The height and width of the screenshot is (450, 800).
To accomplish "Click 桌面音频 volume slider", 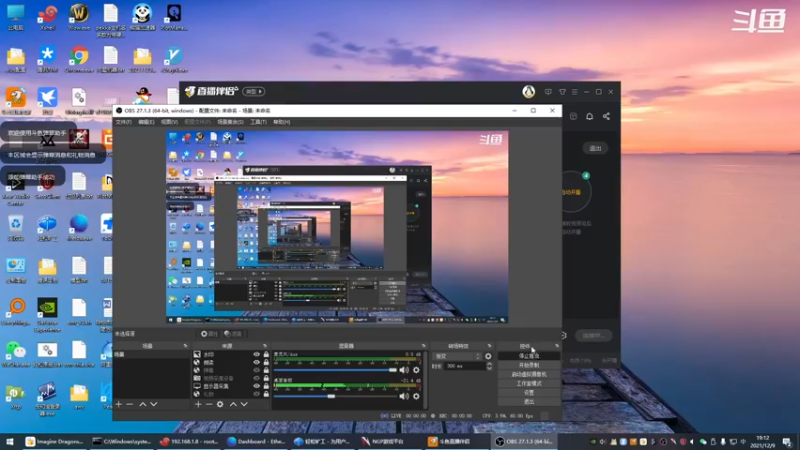I will tap(335, 396).
